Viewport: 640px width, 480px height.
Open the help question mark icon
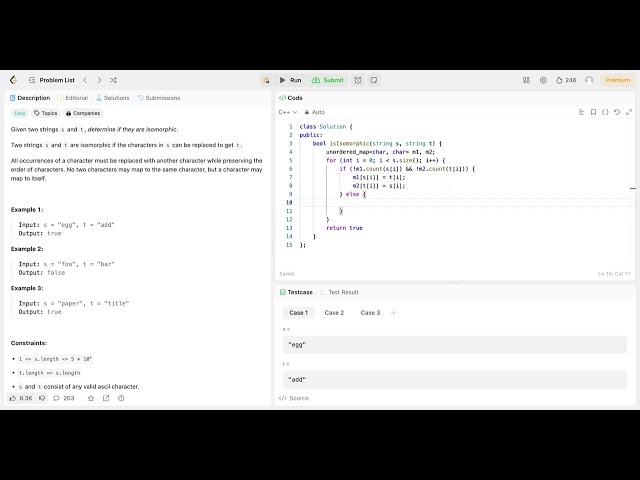pyautogui.click(x=121, y=398)
